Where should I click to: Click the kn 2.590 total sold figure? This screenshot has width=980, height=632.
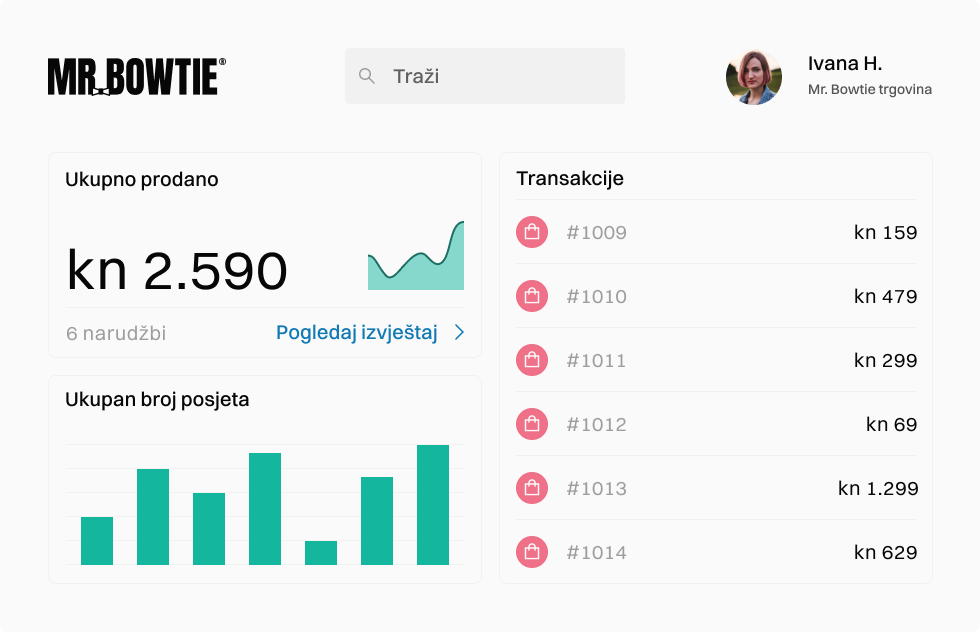pyautogui.click(x=177, y=271)
